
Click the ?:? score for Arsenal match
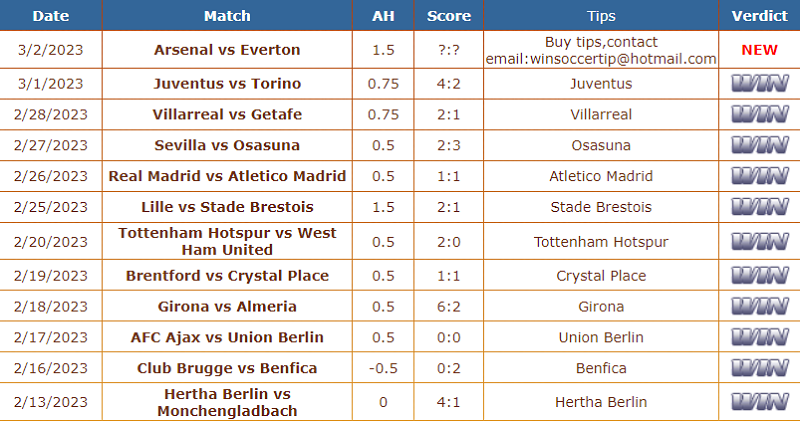pyautogui.click(x=448, y=50)
